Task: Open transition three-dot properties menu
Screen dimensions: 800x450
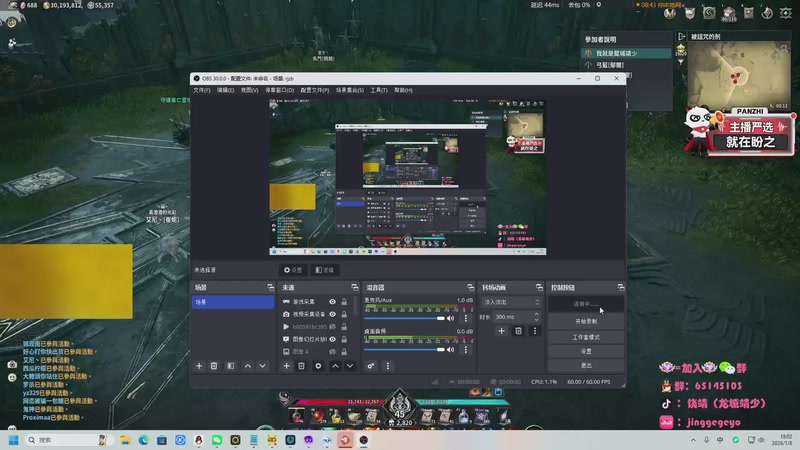Action: click(x=534, y=331)
